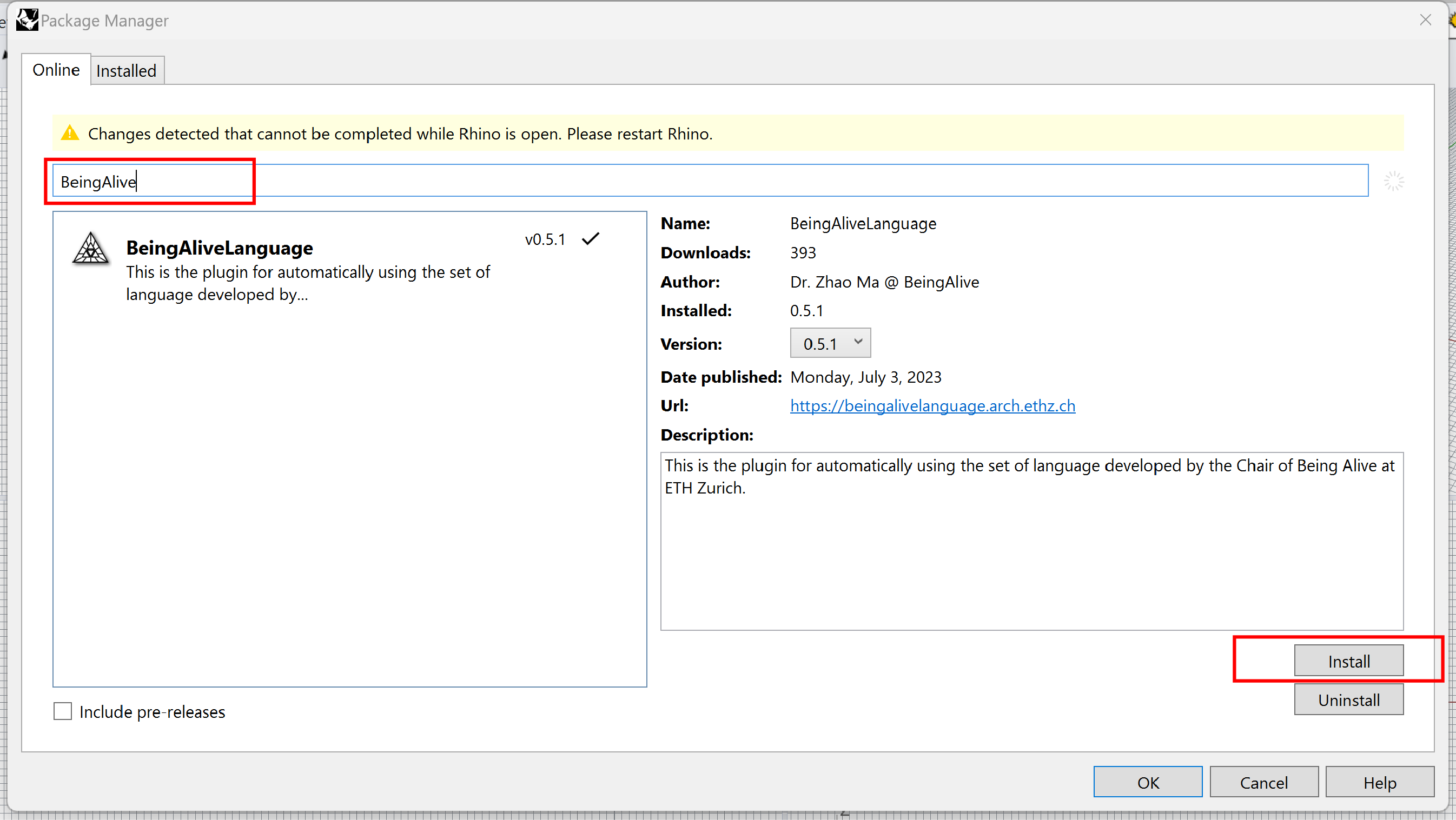Screen dimensions: 1456x820
Task: Click the BeingAlive search input field
Action: tap(711, 181)
